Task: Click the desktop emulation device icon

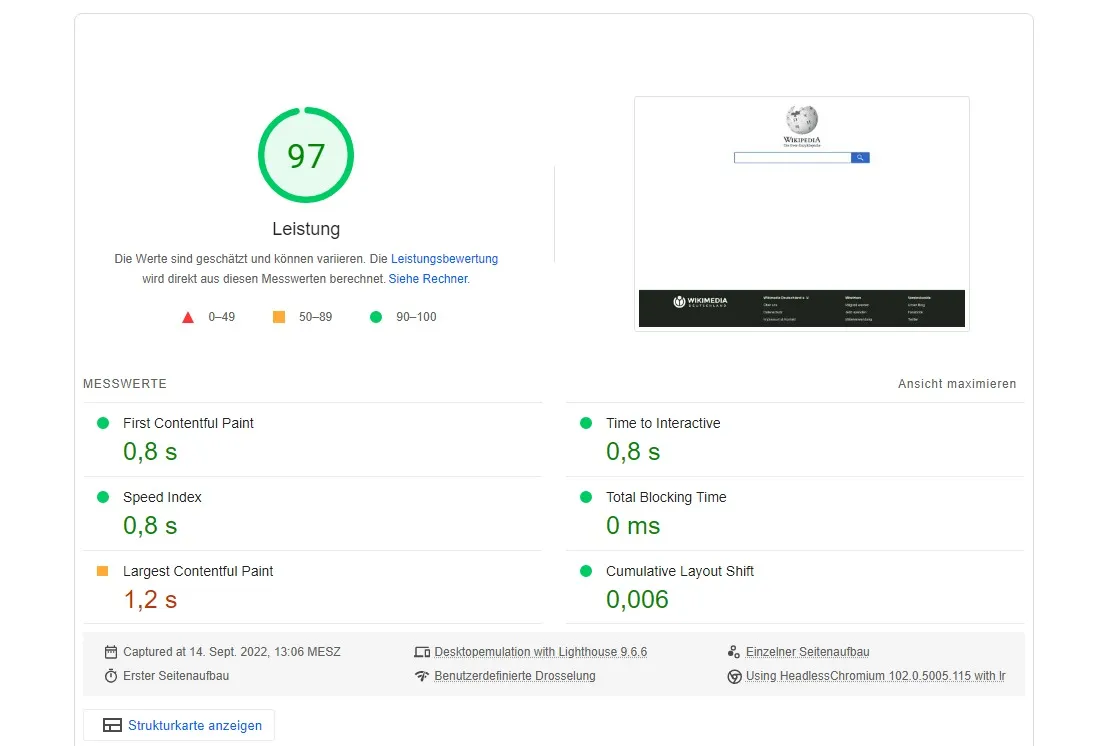Action: point(422,652)
